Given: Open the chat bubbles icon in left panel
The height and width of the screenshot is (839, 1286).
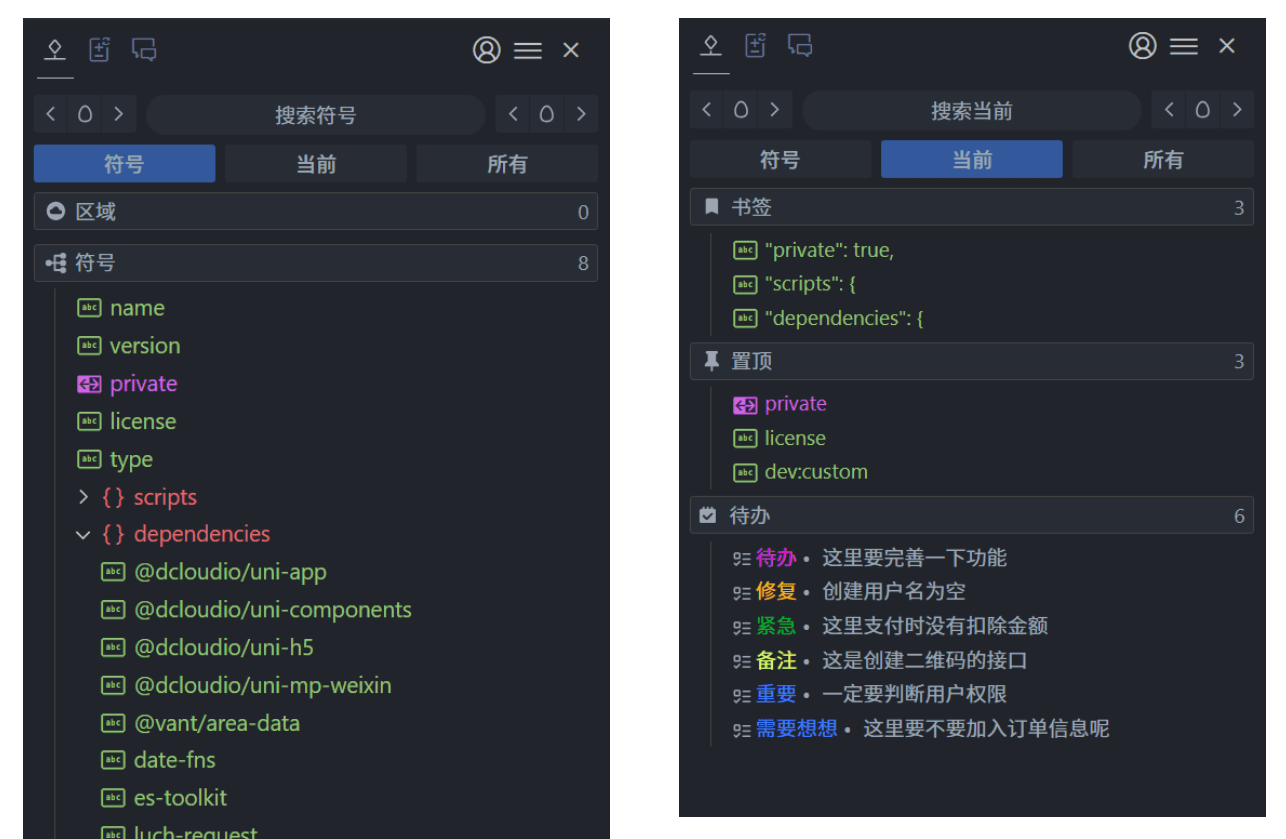Looking at the screenshot, I should coord(144,49).
